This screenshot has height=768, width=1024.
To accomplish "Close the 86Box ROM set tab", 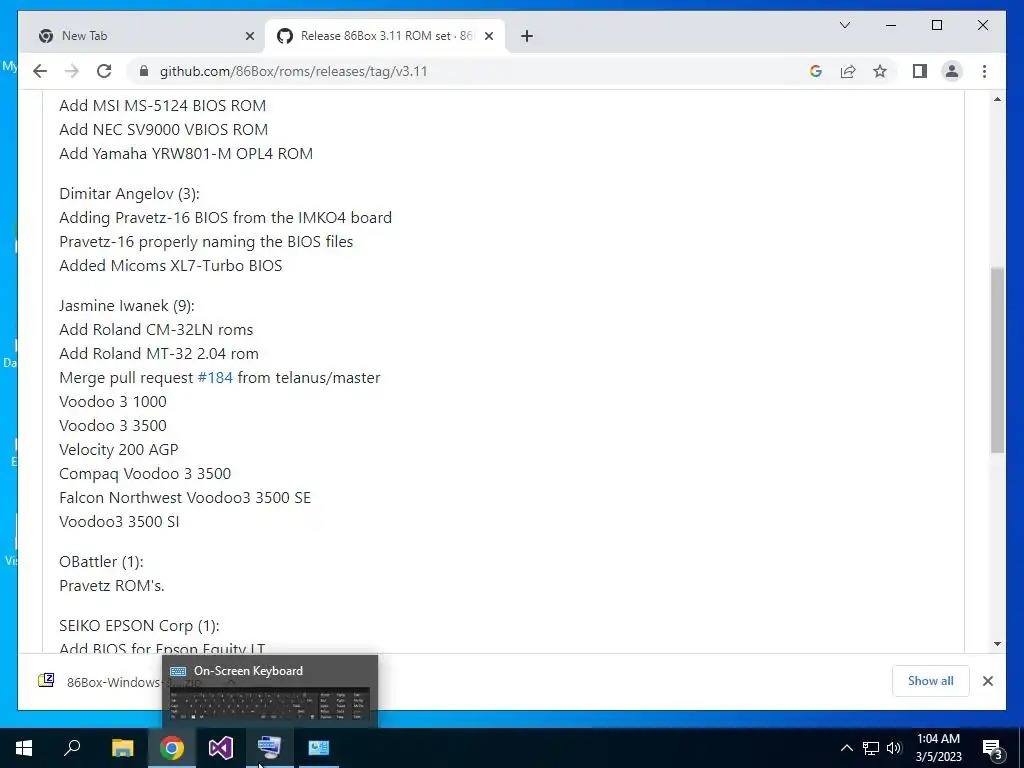I will pos(488,37).
